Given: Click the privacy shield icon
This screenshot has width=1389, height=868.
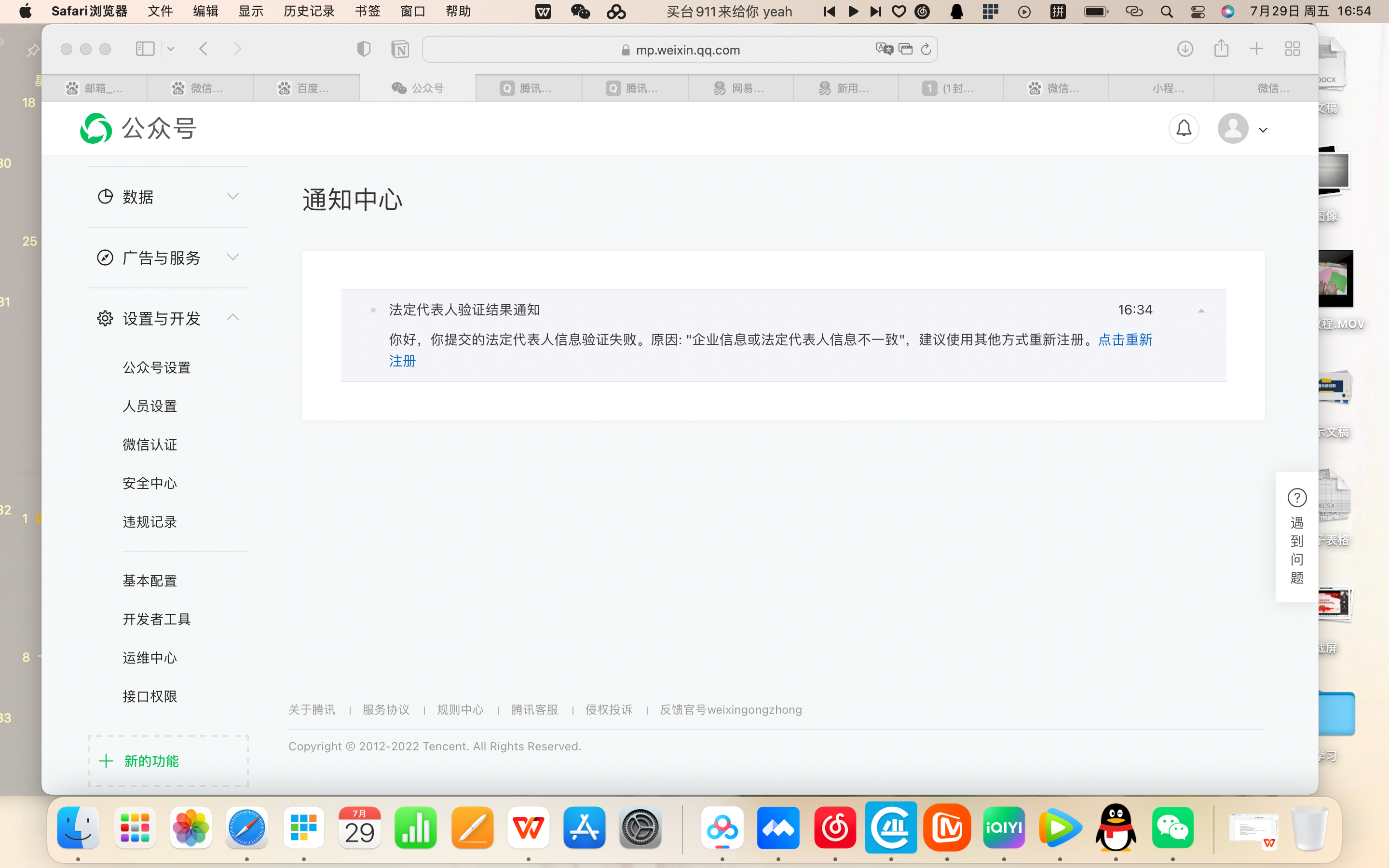Looking at the screenshot, I should click(363, 49).
